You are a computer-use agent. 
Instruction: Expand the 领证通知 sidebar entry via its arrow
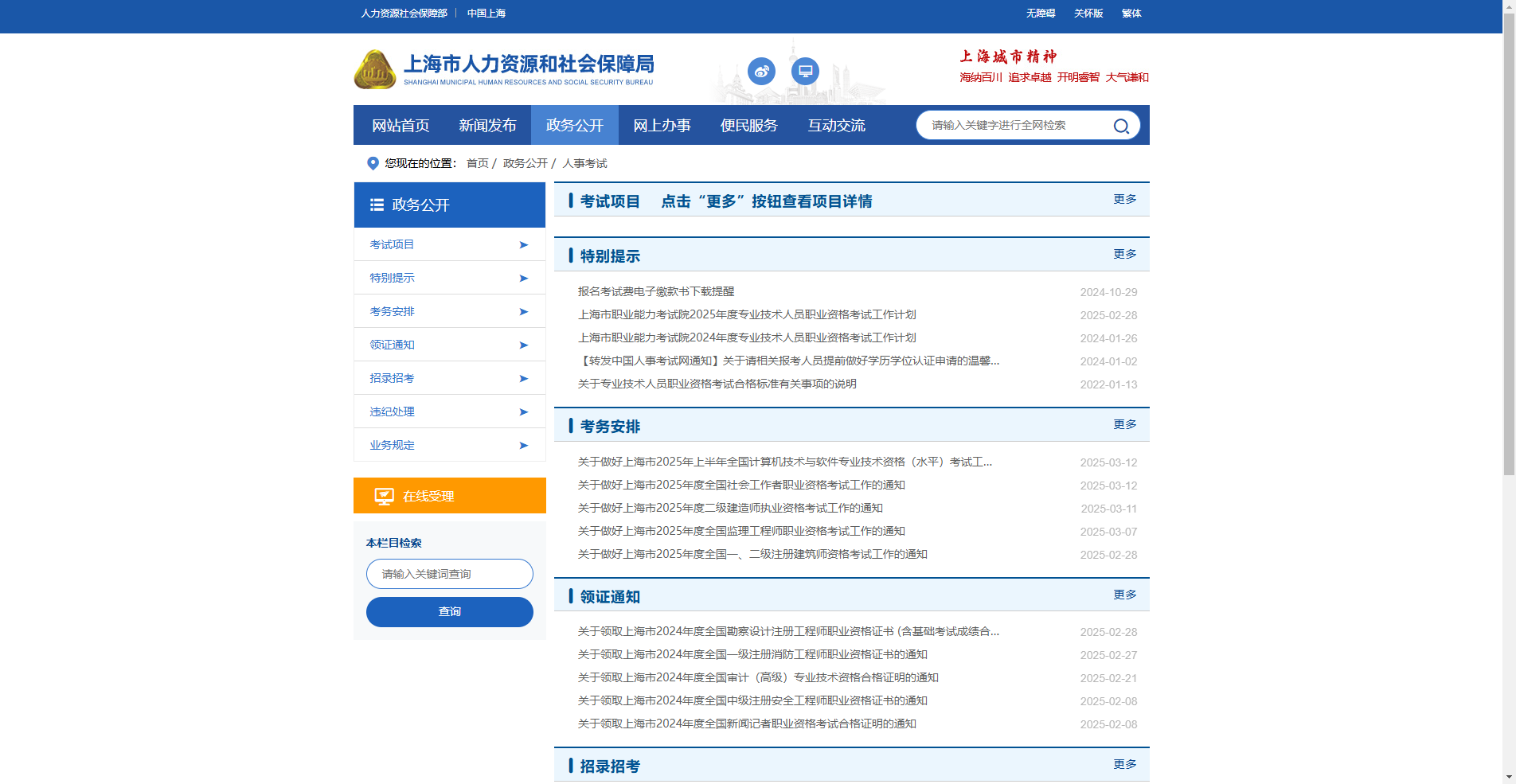(523, 345)
